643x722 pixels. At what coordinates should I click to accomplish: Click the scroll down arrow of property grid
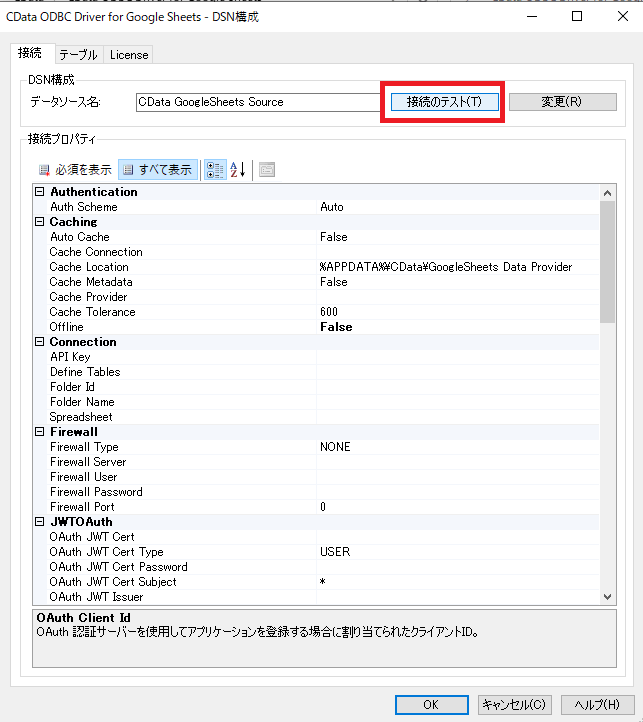[608, 597]
